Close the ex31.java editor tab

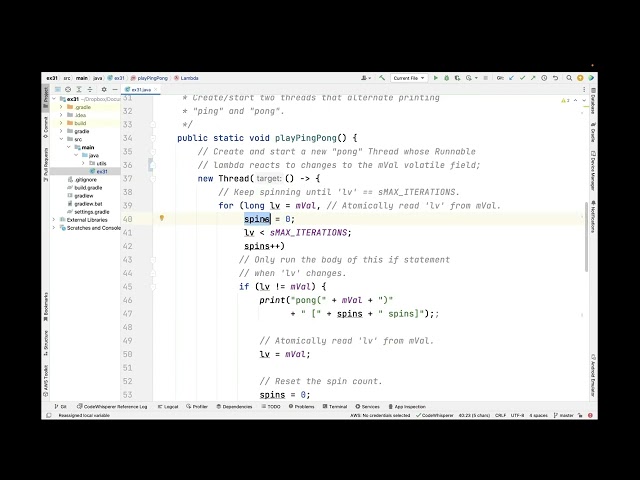point(156,89)
